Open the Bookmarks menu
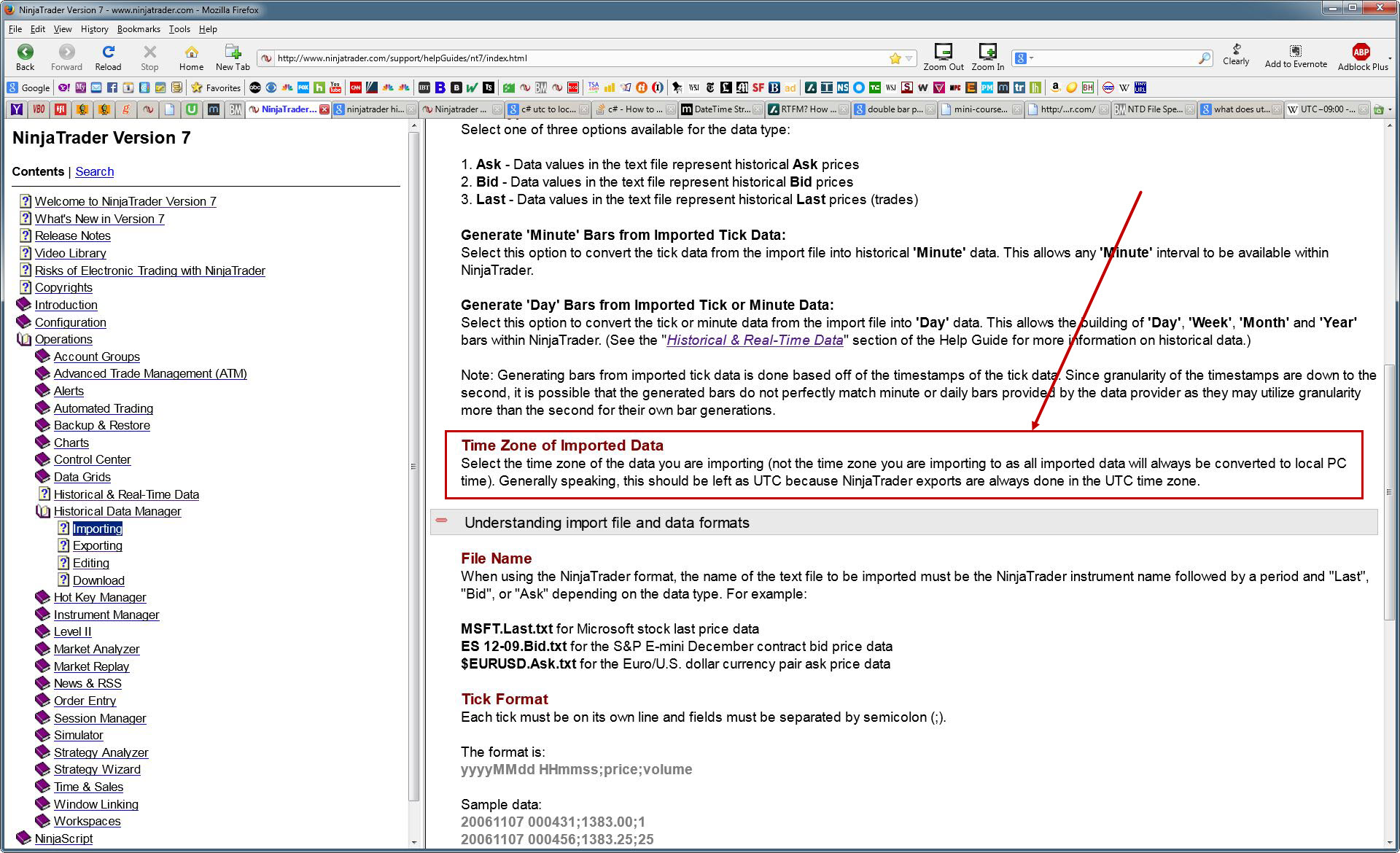 point(138,29)
